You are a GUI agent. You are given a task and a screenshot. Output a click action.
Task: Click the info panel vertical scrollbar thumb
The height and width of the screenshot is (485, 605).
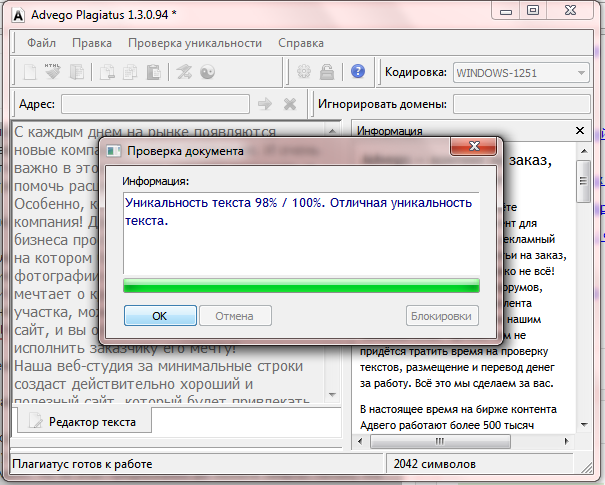[x=583, y=181]
